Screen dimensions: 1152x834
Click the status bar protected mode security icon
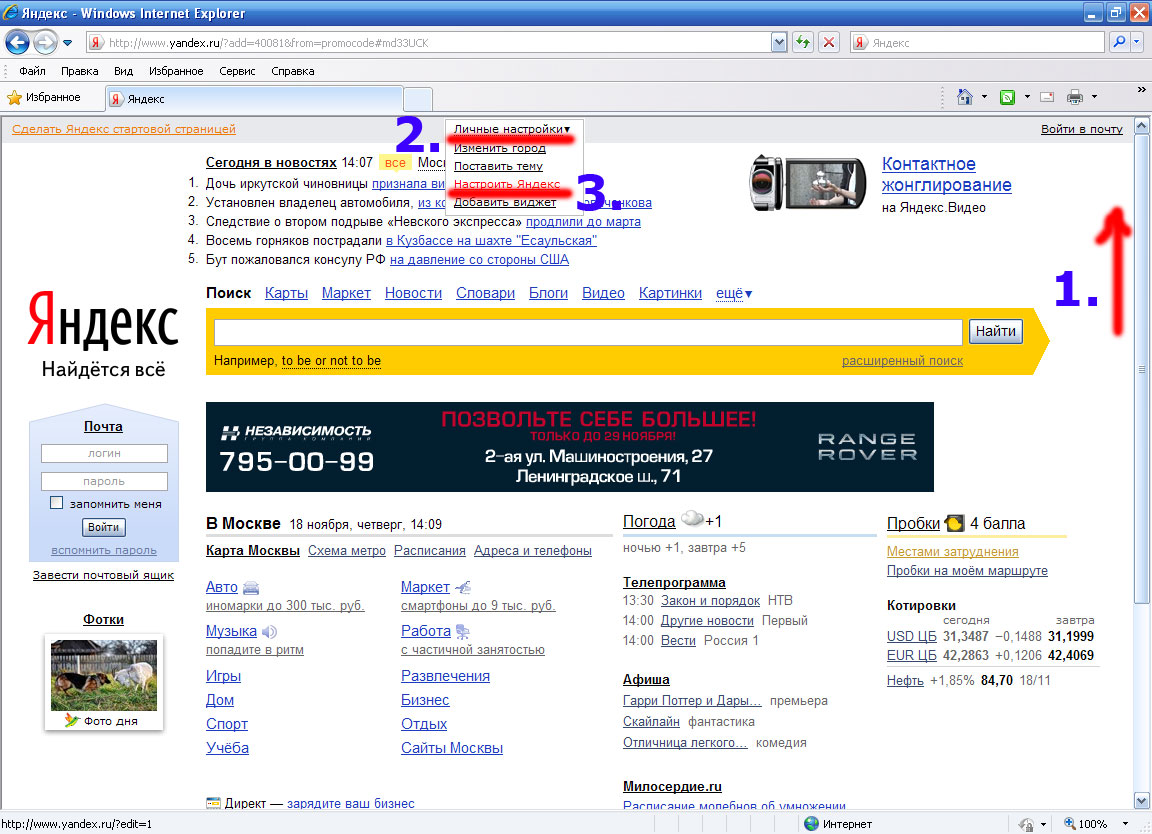tap(1026, 824)
